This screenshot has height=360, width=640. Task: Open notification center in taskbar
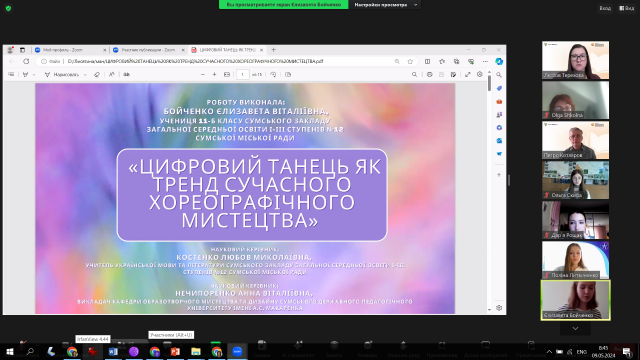pos(627,352)
